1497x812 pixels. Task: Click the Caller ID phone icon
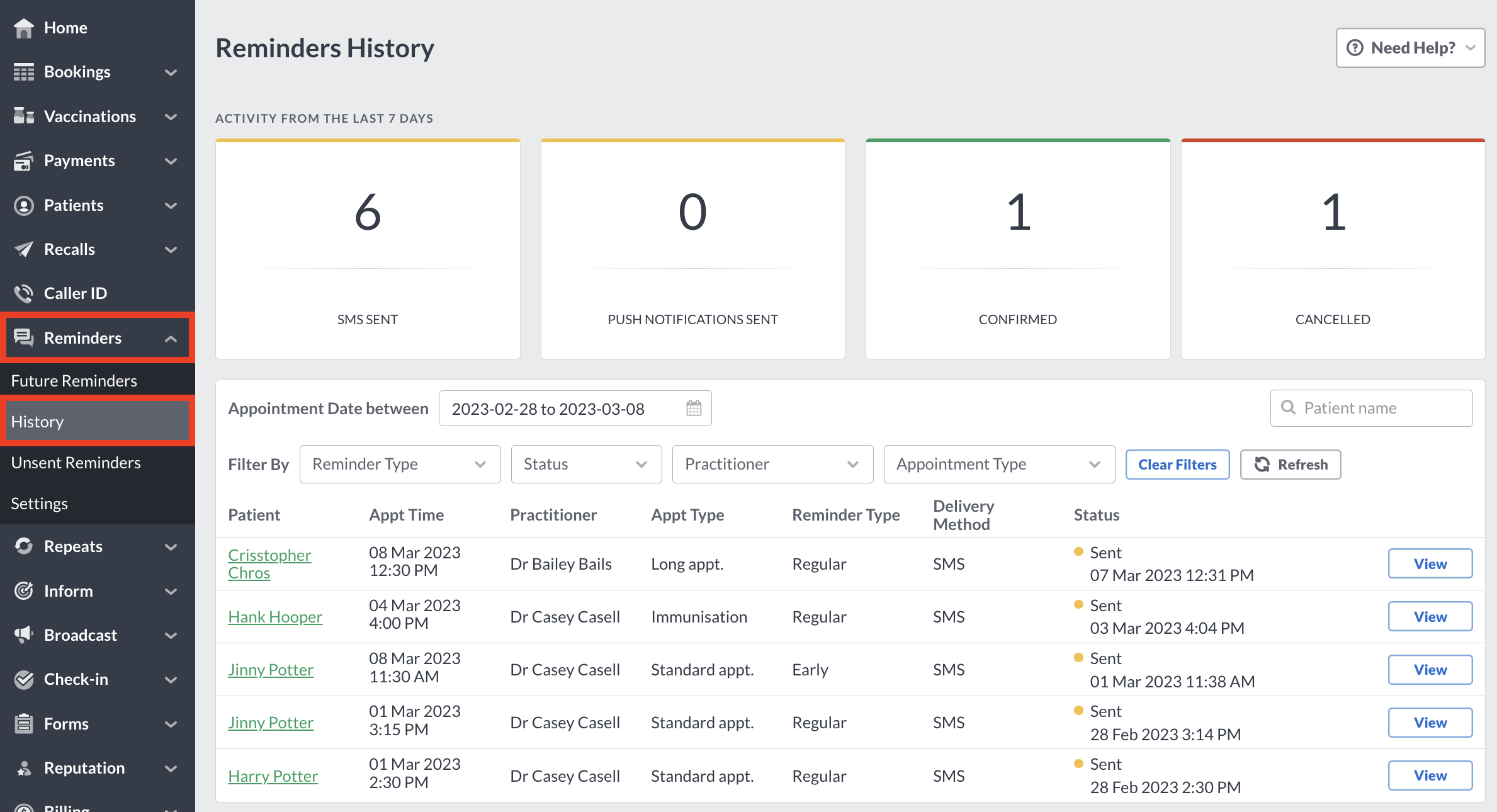tap(24, 293)
